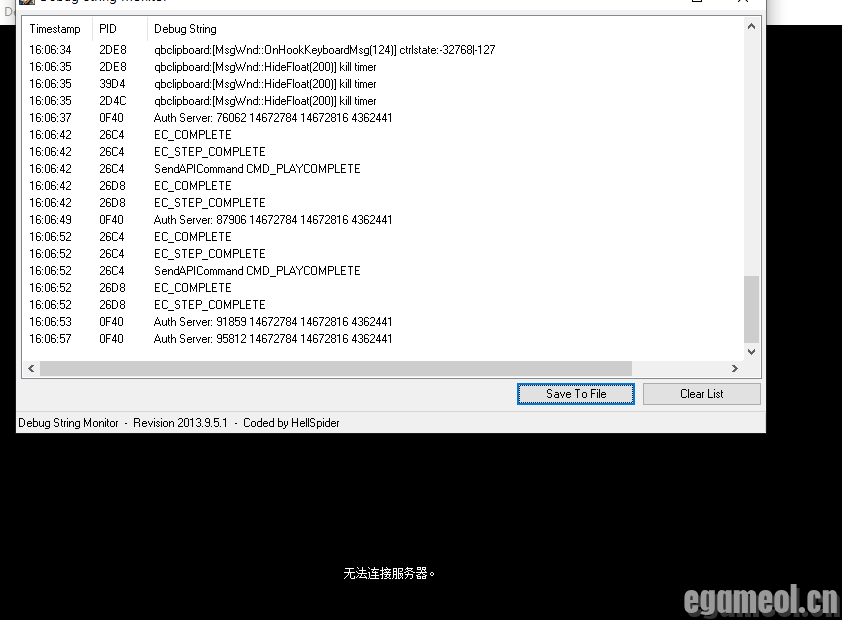This screenshot has width=842, height=620.
Task: Sort entries by the Timestamp column header
Action: (x=56, y=29)
